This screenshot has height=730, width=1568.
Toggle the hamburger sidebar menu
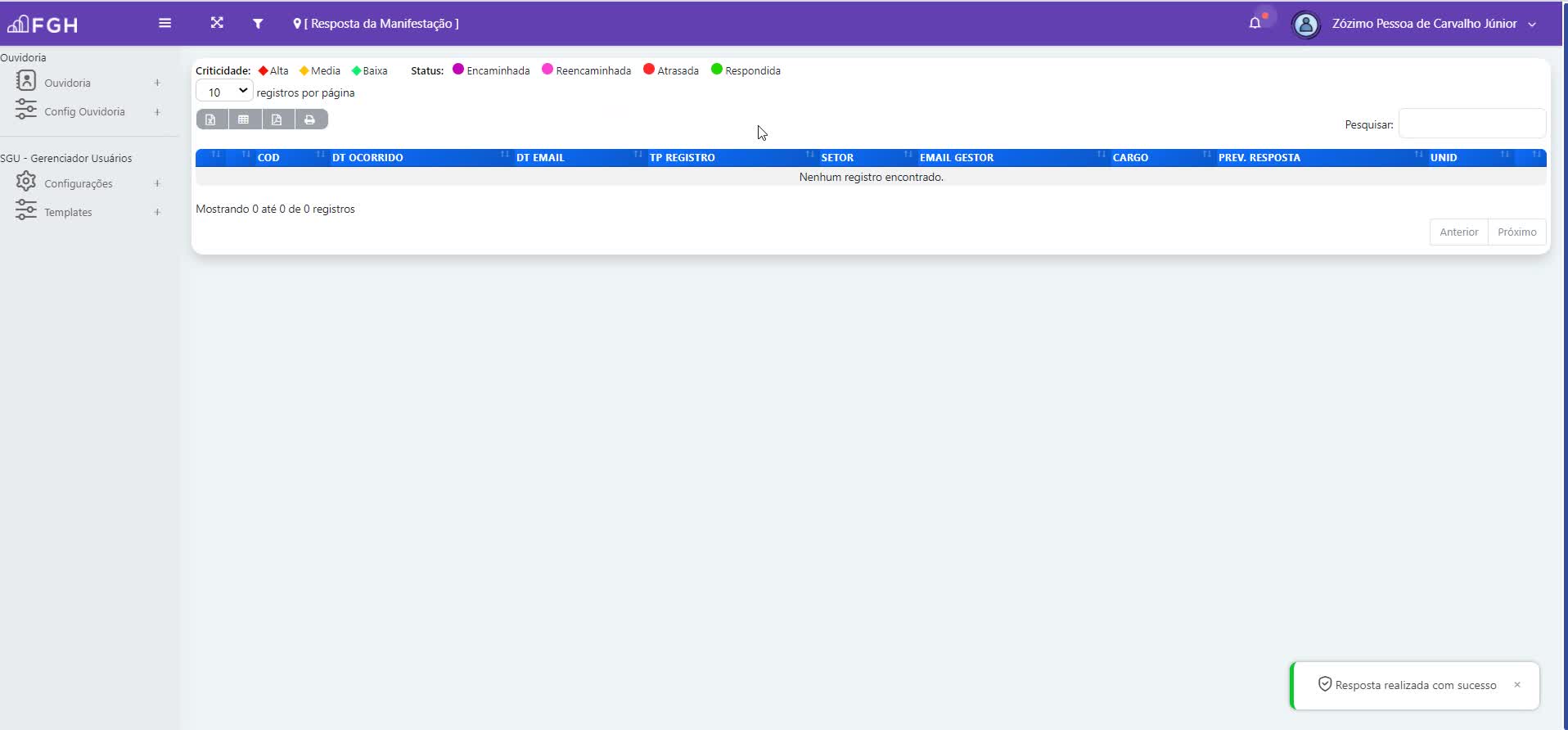pos(164,23)
